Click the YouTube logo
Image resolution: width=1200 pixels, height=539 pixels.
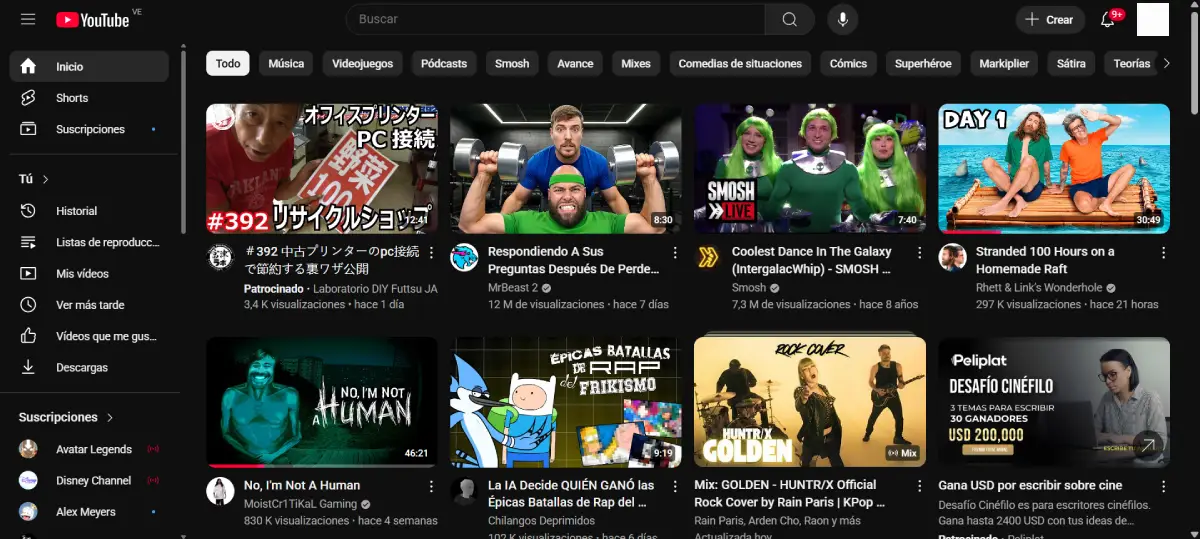(93, 20)
